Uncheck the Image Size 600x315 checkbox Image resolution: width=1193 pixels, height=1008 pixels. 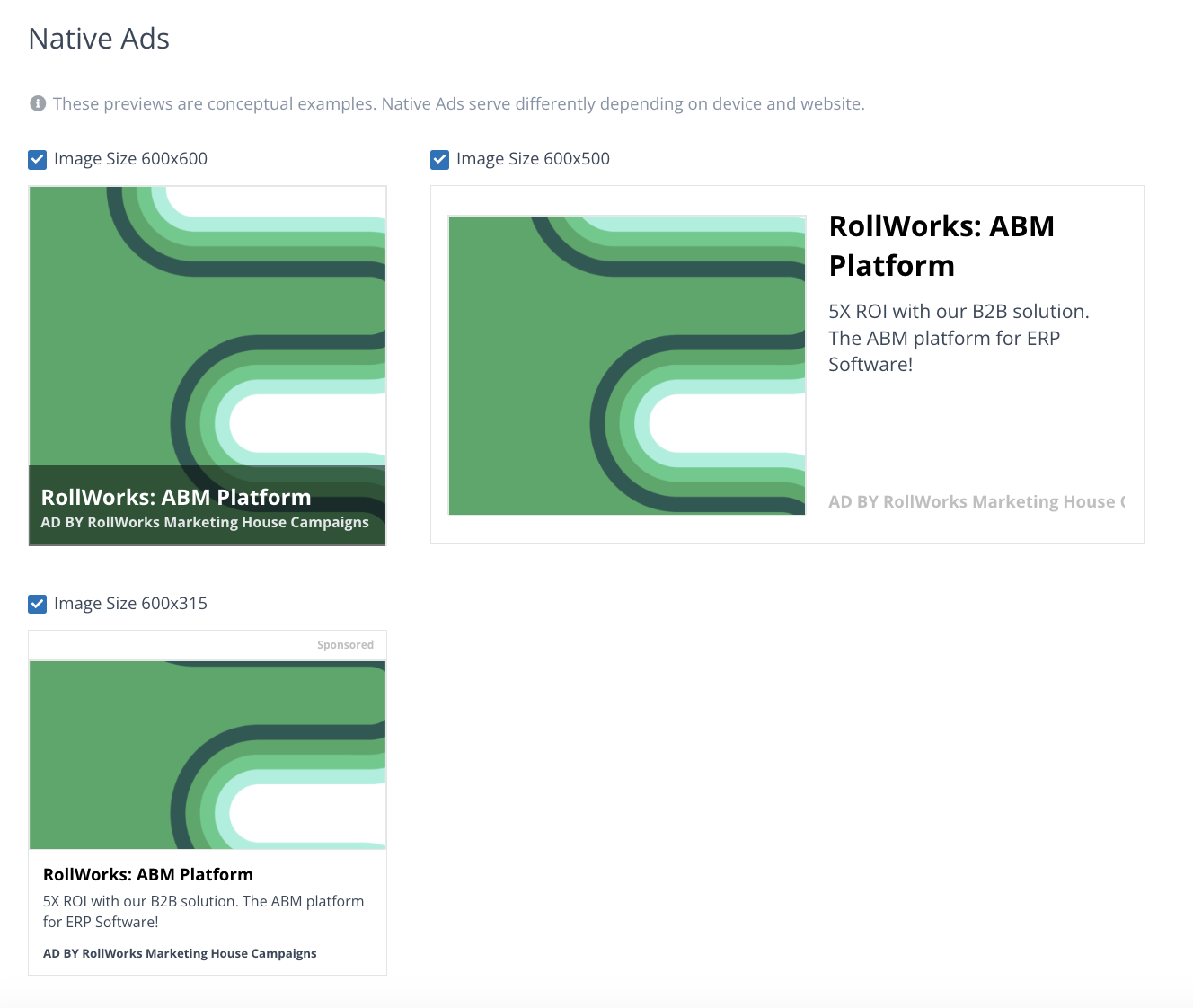pos(38,604)
